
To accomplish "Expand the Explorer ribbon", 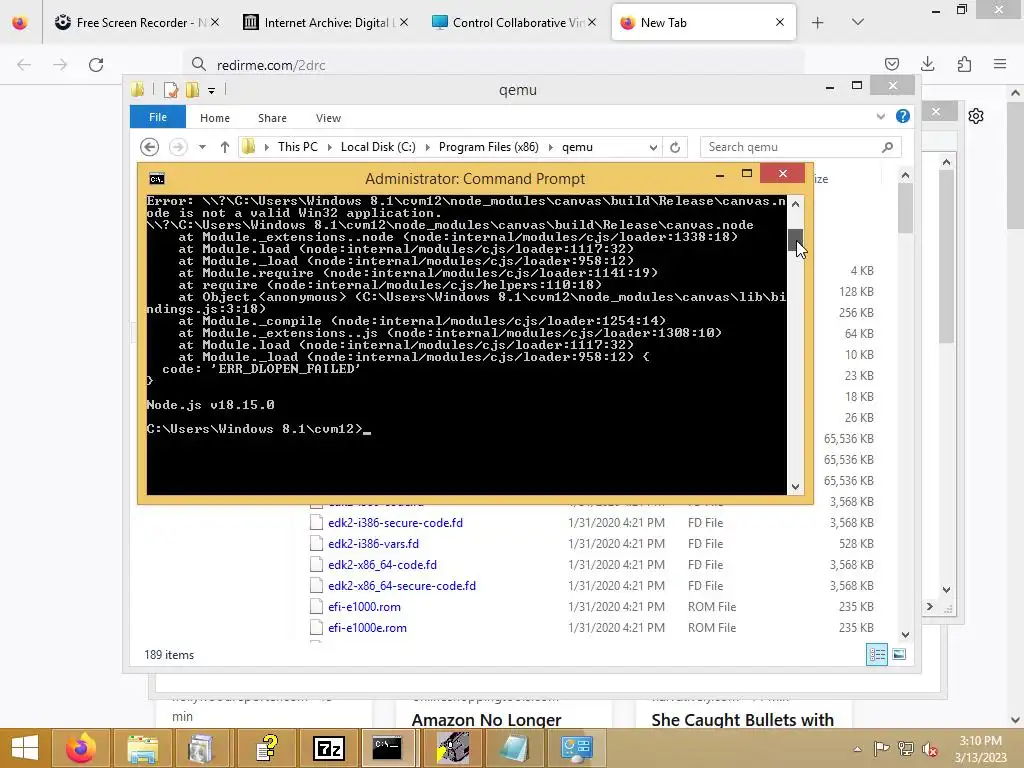I will pos(880,117).
